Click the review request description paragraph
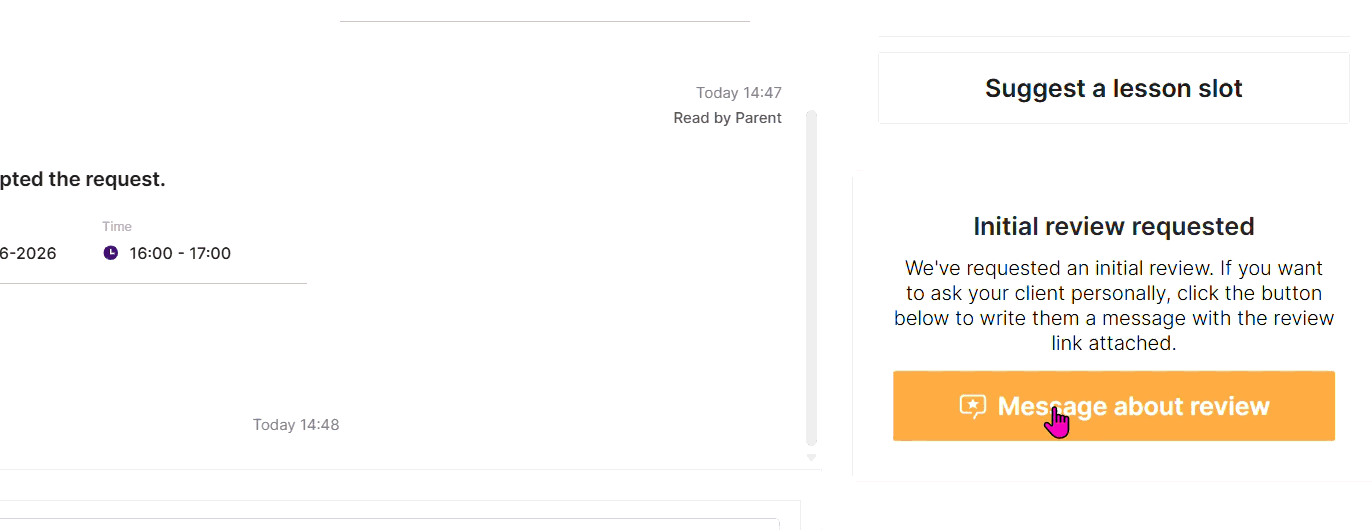Viewport: 1372px width, 530px height. pos(1113,306)
